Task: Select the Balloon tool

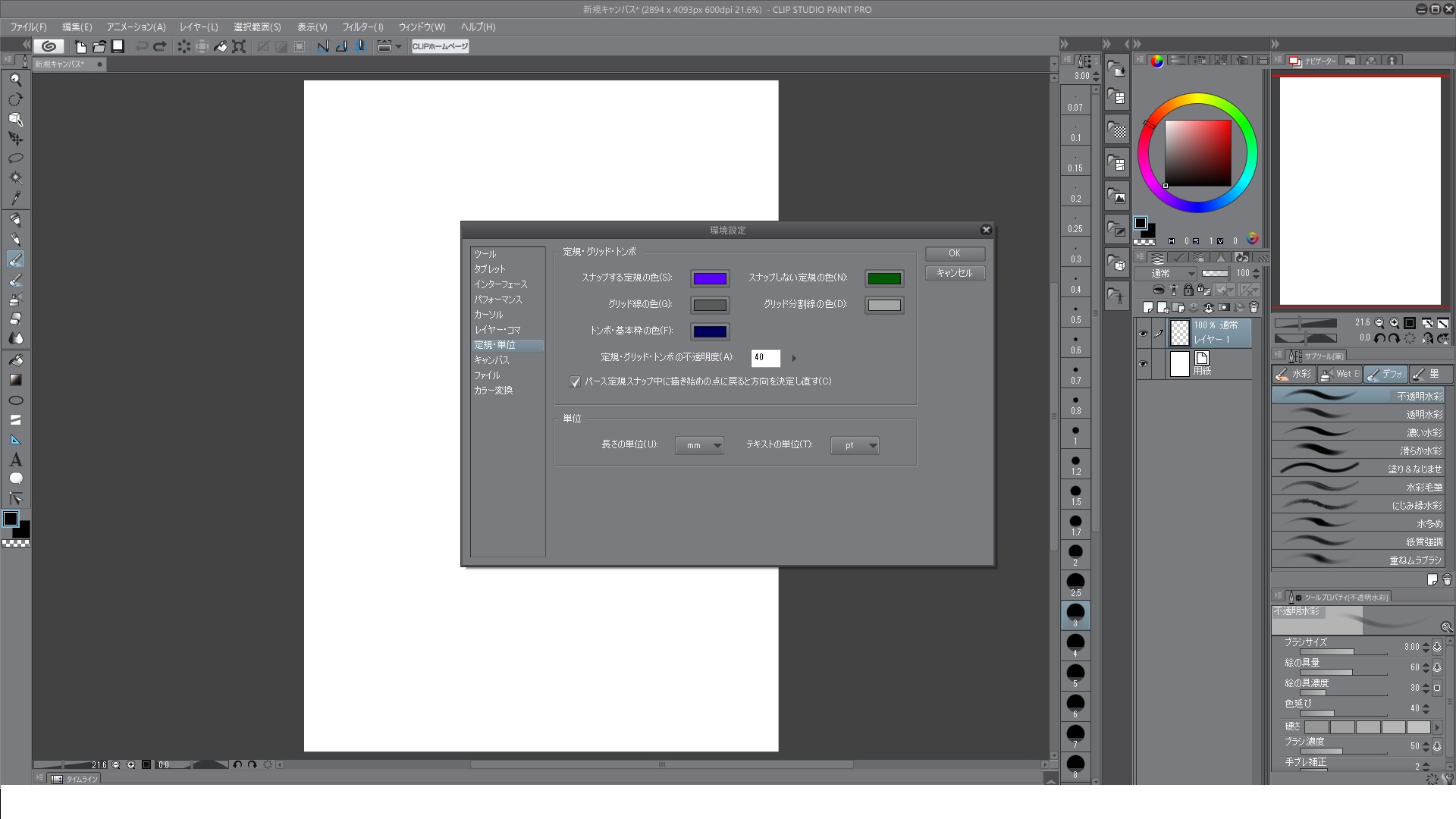Action: pos(15,479)
